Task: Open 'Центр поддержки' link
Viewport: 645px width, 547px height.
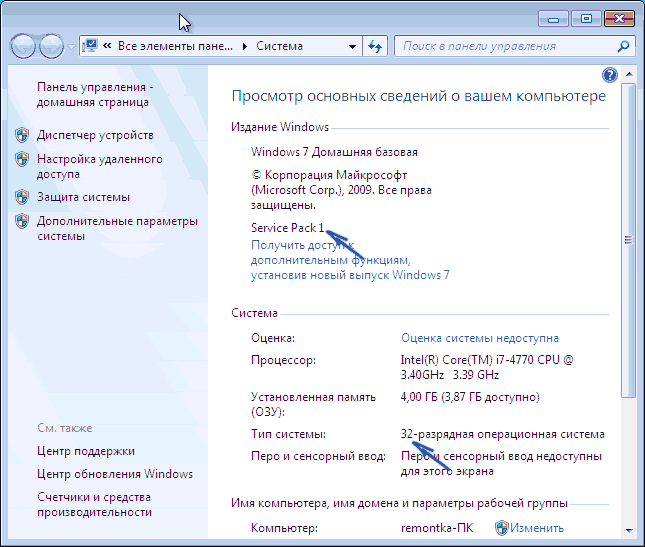Action: coord(86,451)
